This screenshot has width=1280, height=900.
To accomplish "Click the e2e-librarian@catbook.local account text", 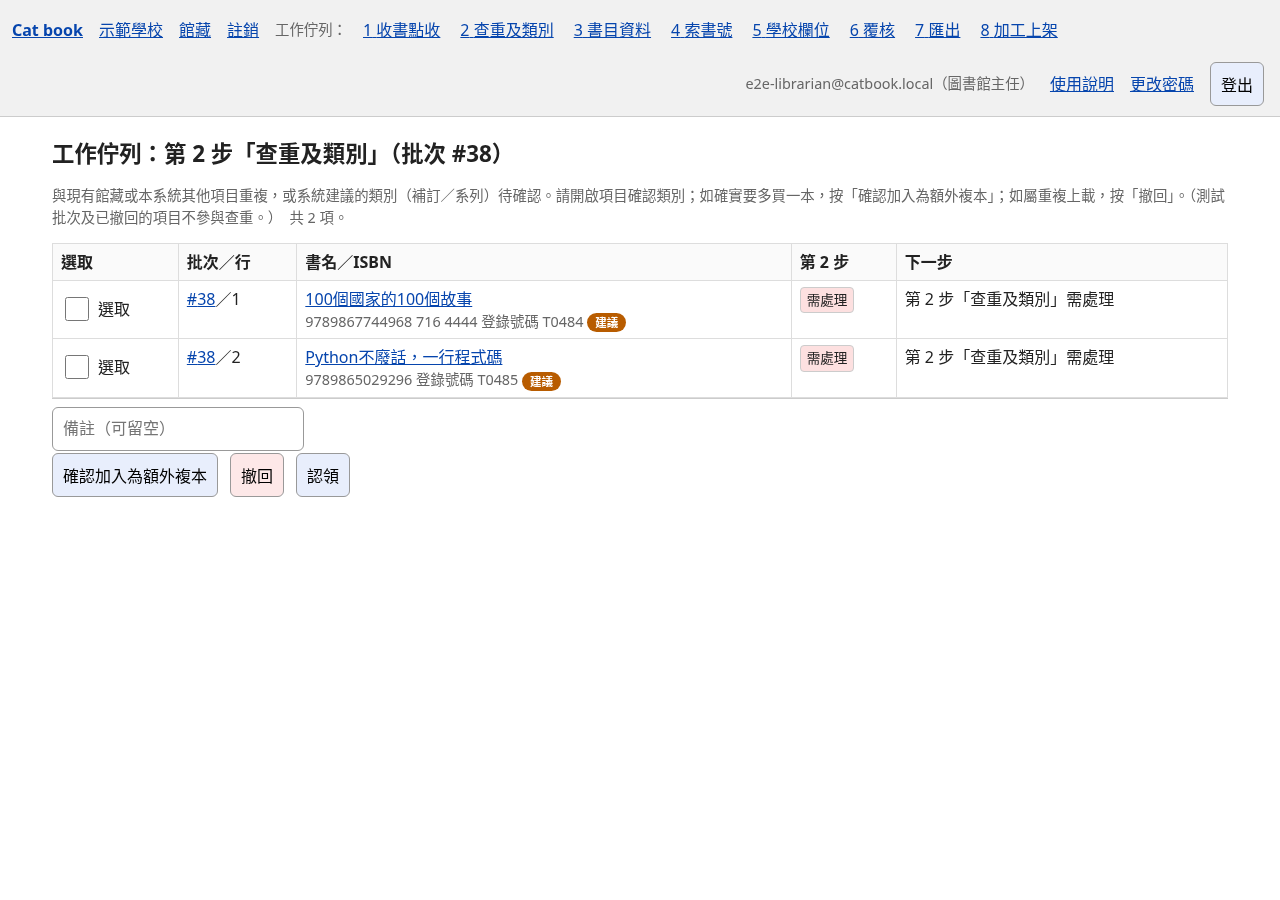I will click(889, 84).
